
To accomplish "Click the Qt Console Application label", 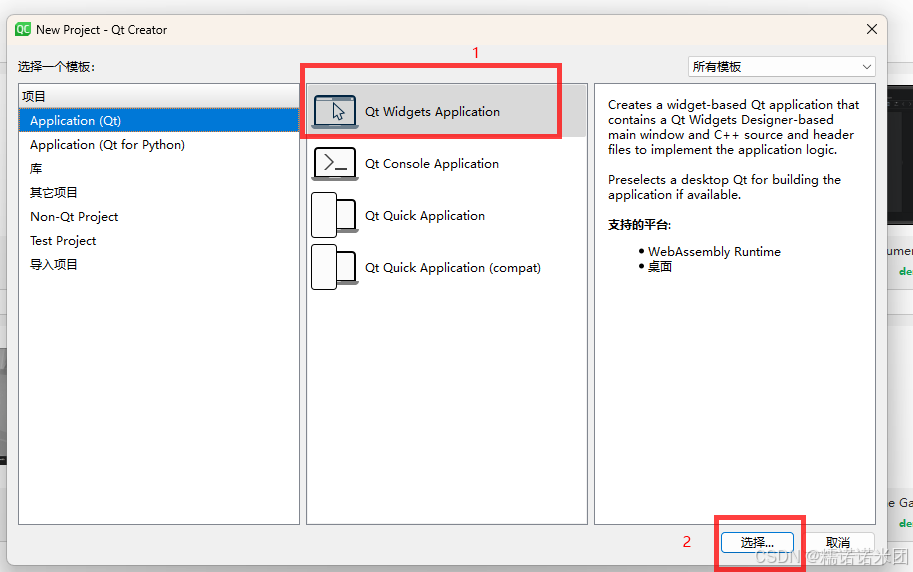I will click(431, 164).
